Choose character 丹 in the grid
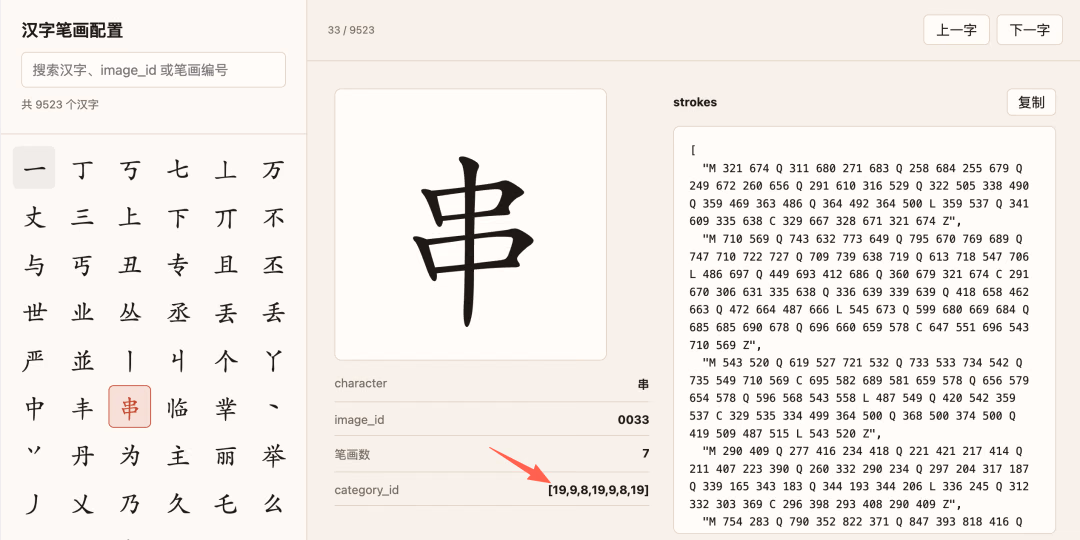The height and width of the screenshot is (540, 1080). [82, 455]
